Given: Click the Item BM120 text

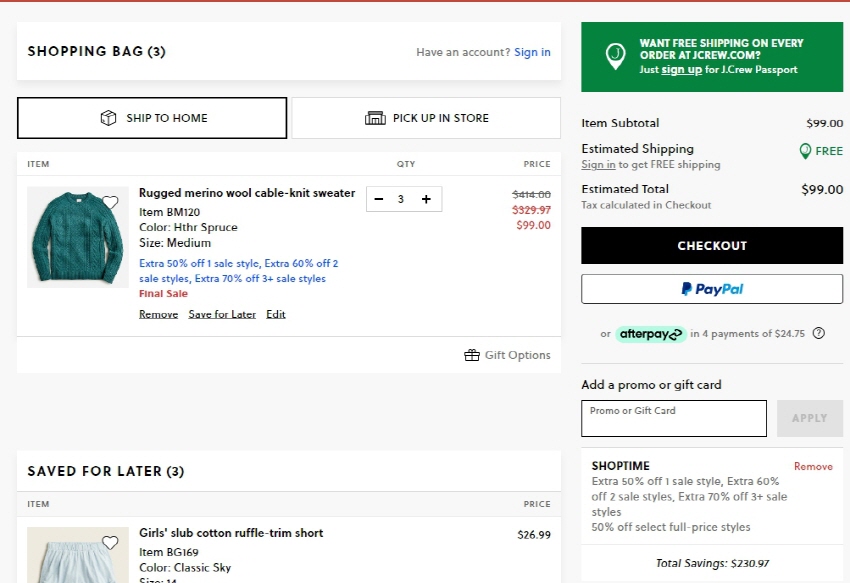Looking at the screenshot, I should click(x=169, y=212).
